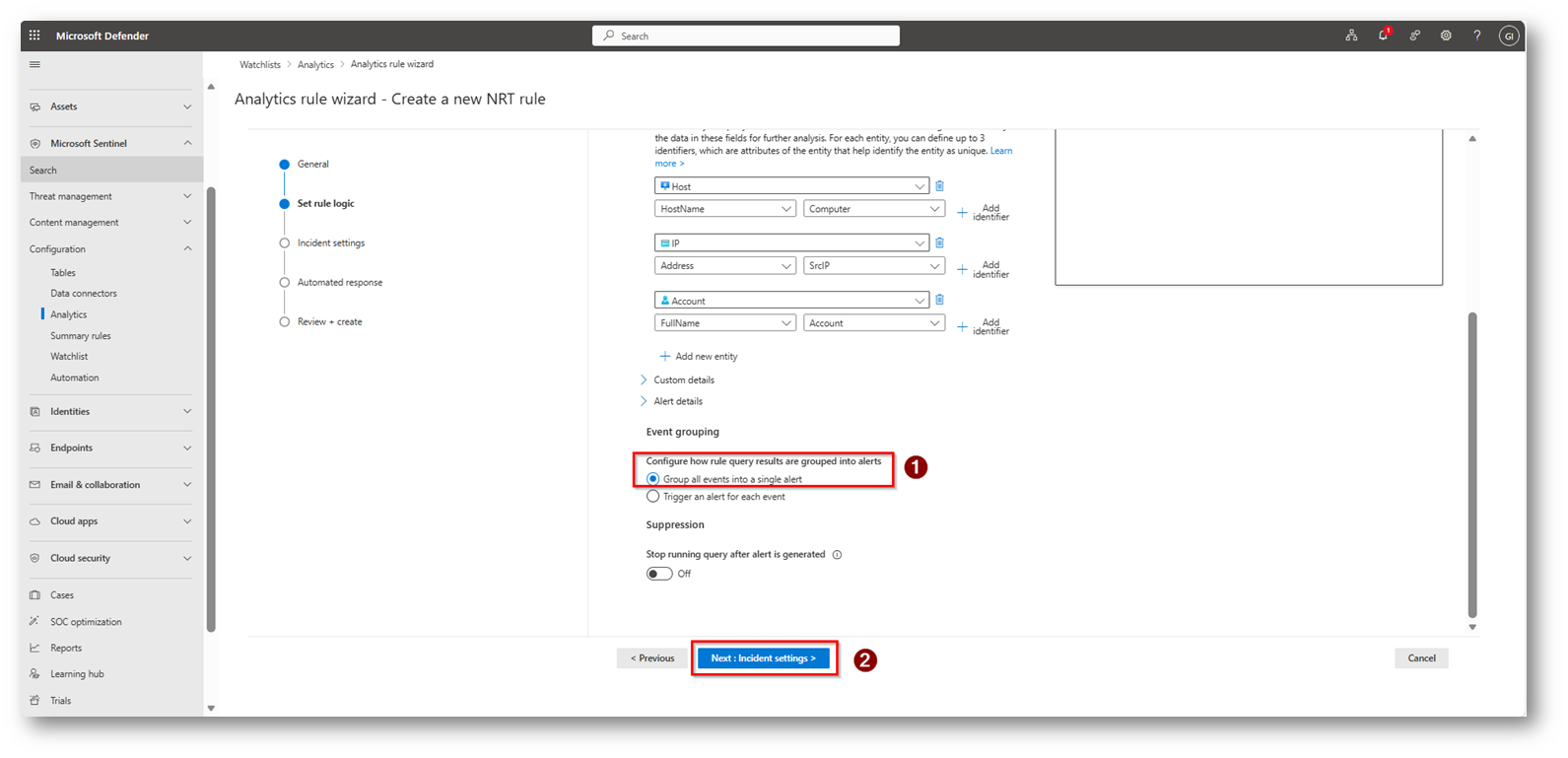Expand the Content management section
Viewport: 1568px width, 758px height.
click(x=110, y=223)
